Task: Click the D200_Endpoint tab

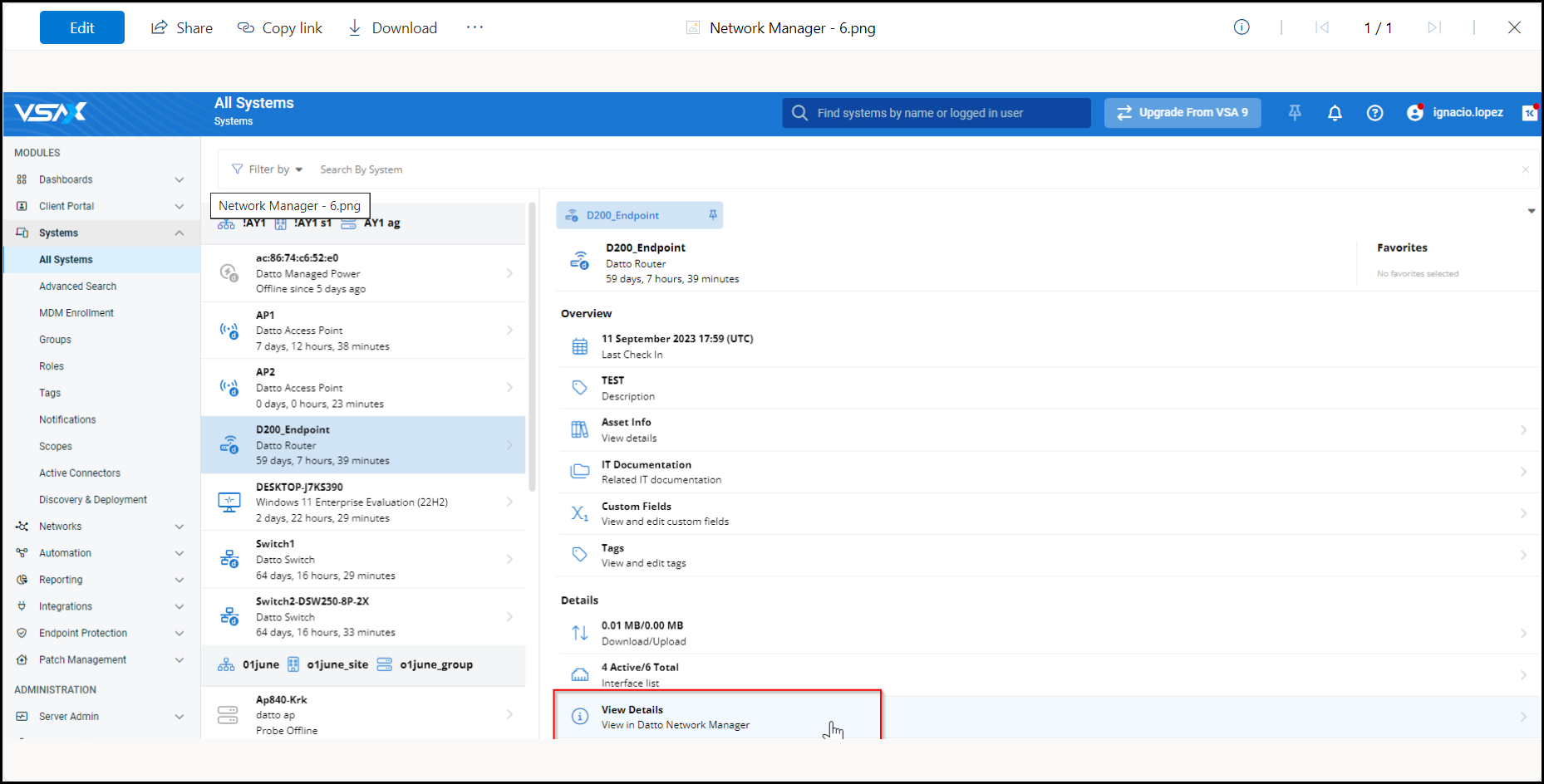Action: (x=639, y=215)
